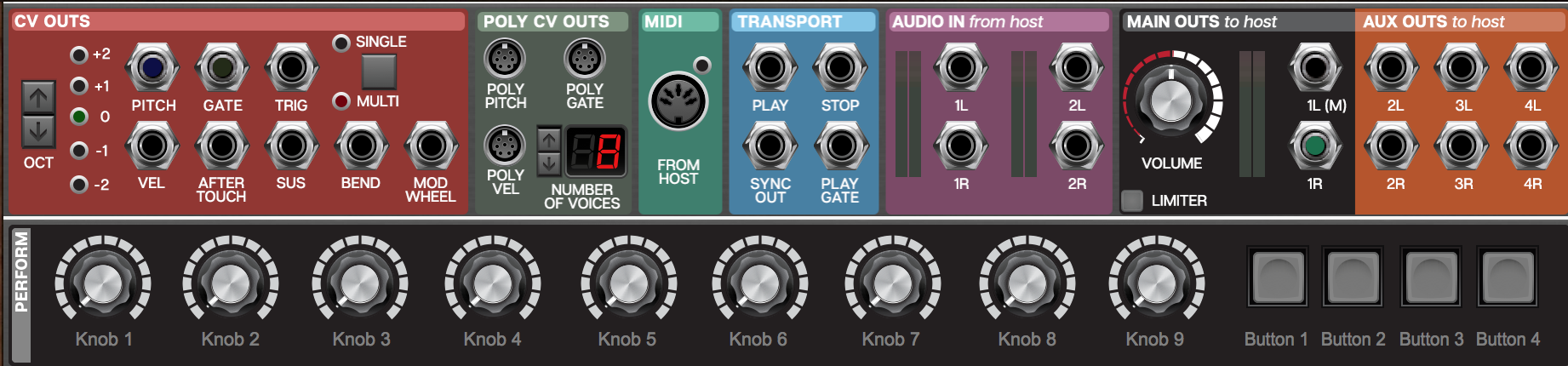1568x366 pixels.
Task: Click the PLAY GATE jack
Action: [x=840, y=146]
